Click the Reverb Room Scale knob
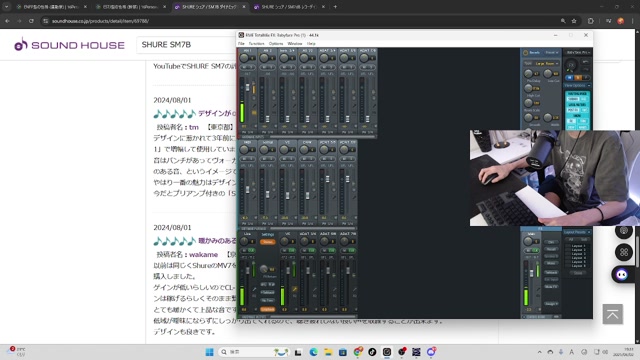 (x=528, y=103)
